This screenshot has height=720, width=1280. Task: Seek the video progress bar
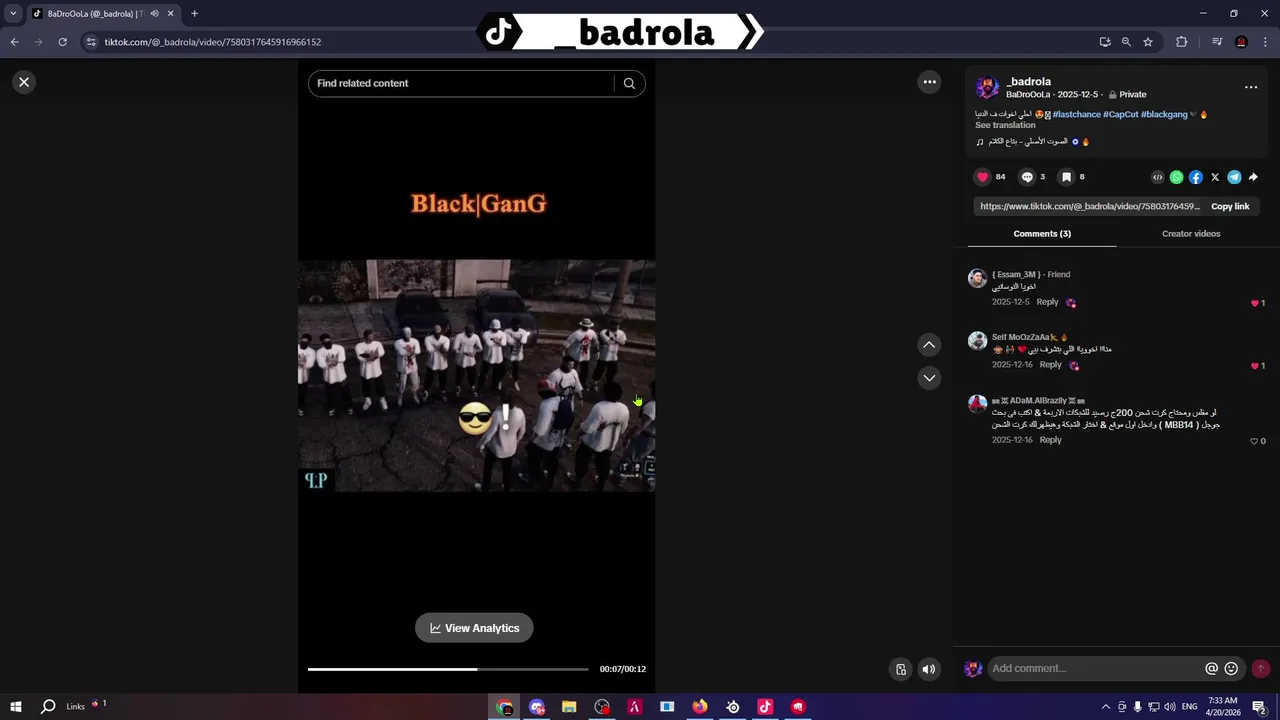[448, 669]
